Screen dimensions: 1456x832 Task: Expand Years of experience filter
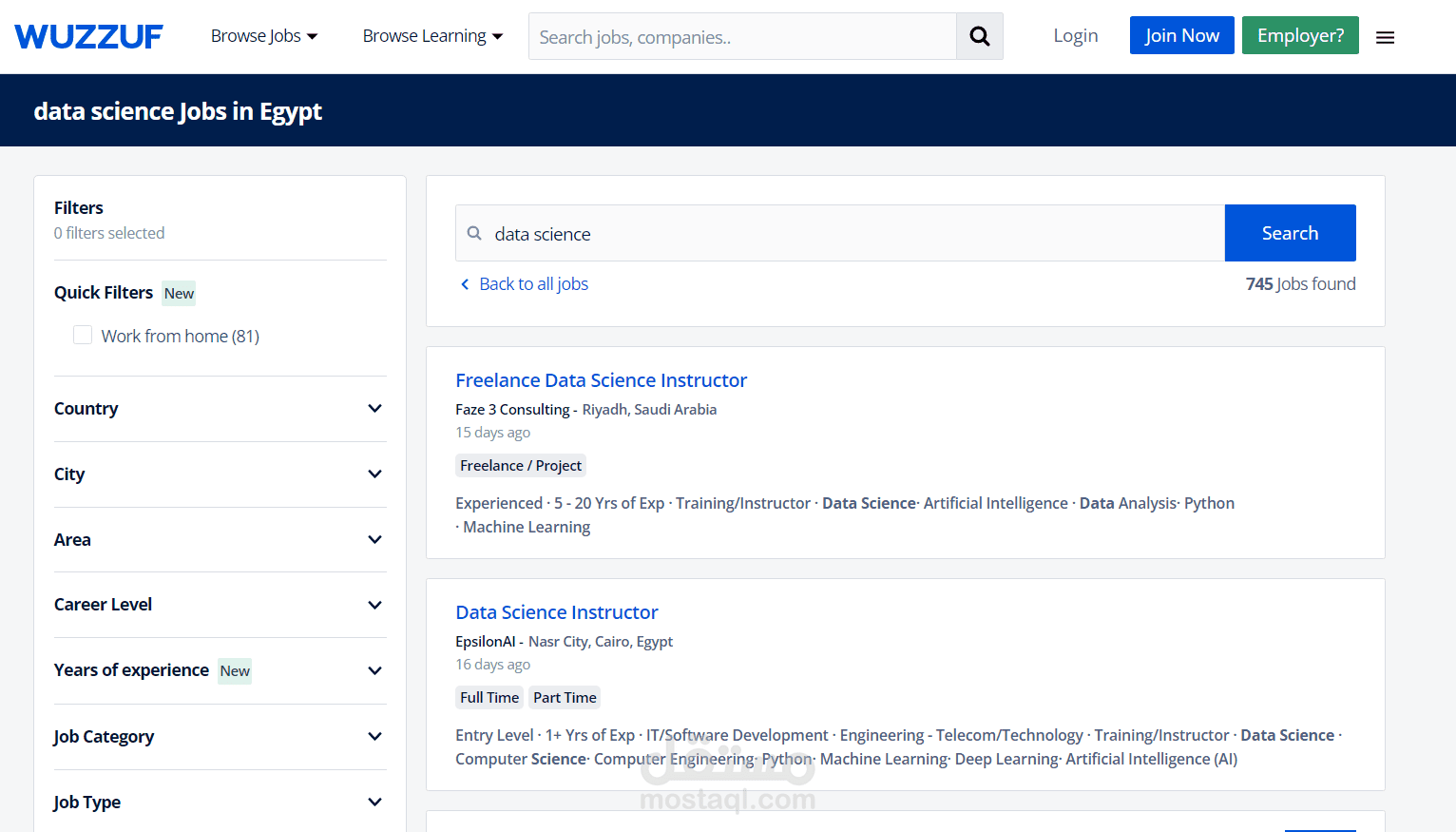point(374,670)
